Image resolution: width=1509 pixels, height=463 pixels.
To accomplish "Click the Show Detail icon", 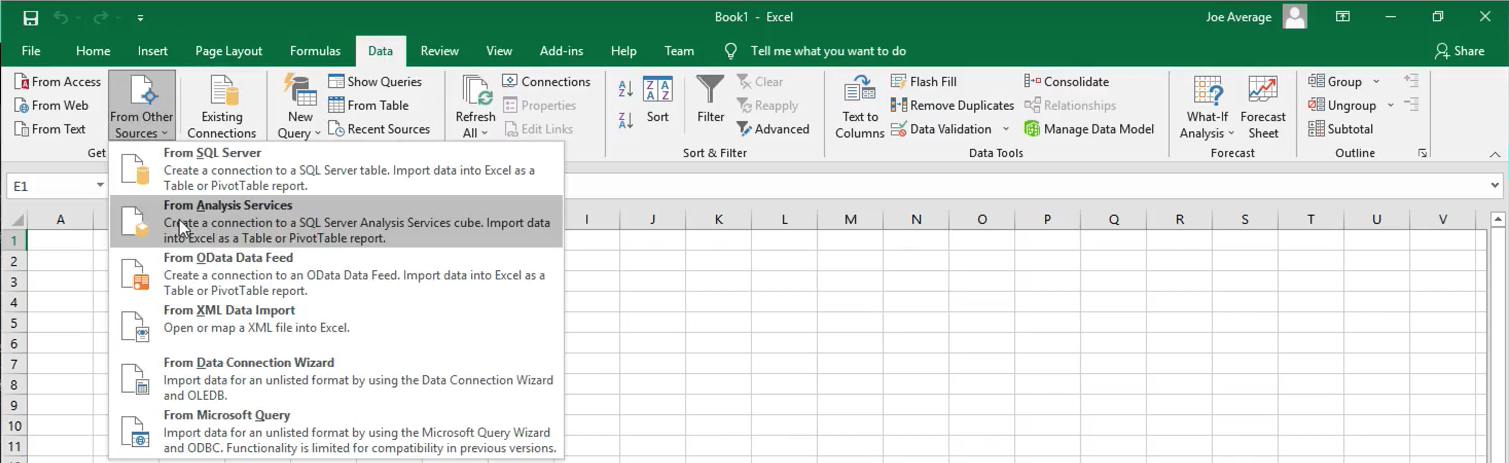I will tap(1411, 80).
